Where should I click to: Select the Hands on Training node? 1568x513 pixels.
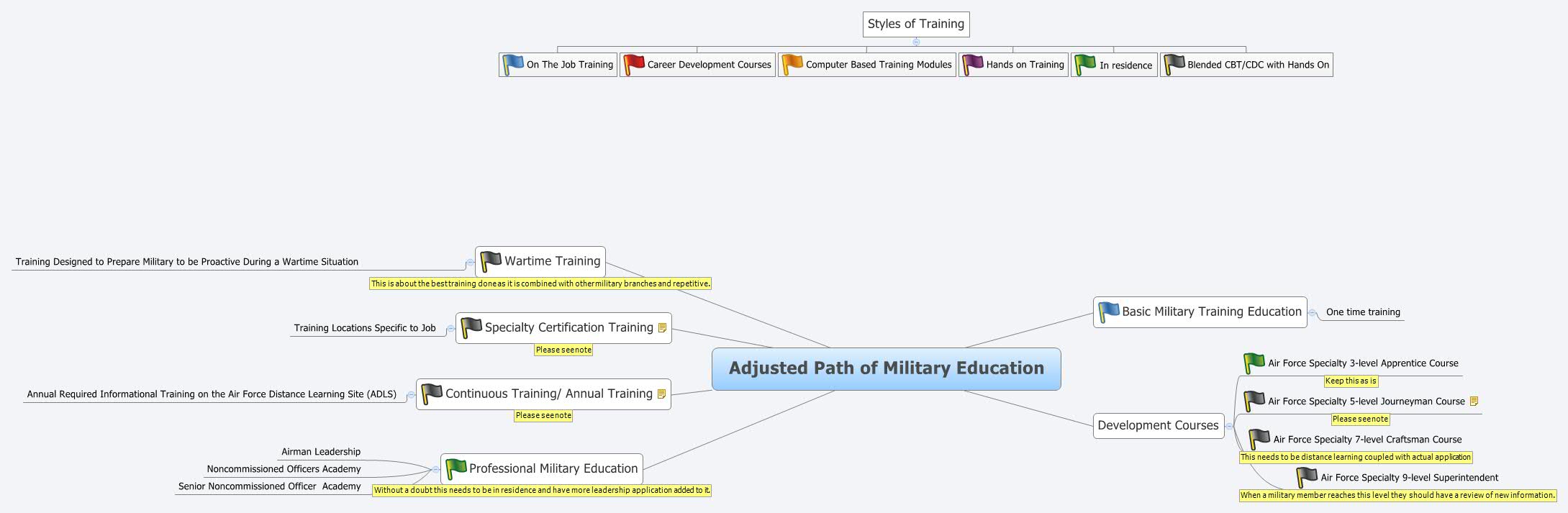click(x=1013, y=65)
